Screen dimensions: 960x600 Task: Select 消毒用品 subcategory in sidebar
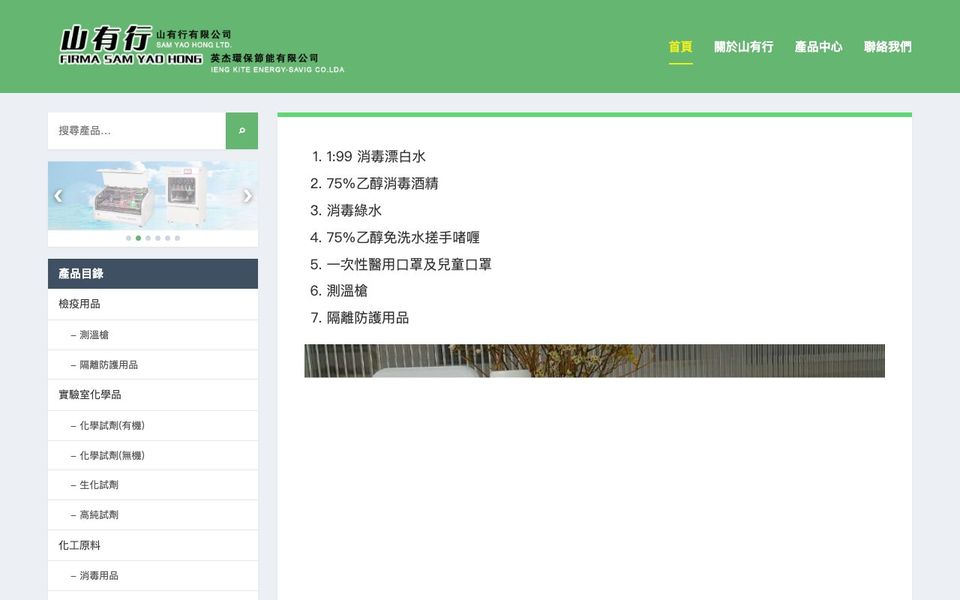click(99, 576)
